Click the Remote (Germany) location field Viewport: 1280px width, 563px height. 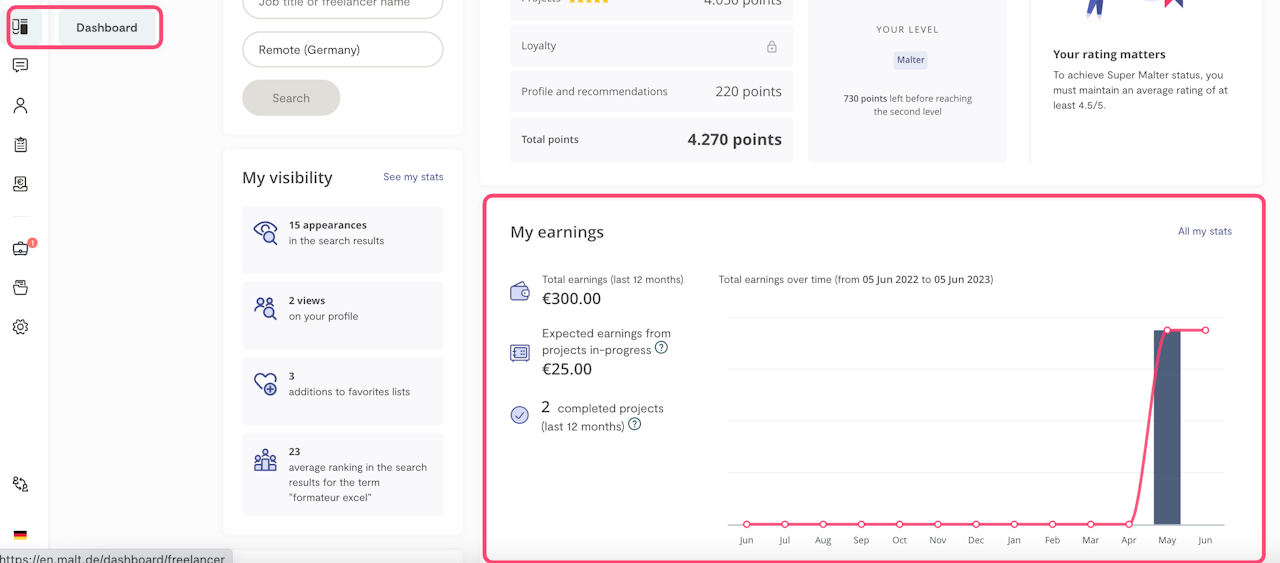pos(342,50)
